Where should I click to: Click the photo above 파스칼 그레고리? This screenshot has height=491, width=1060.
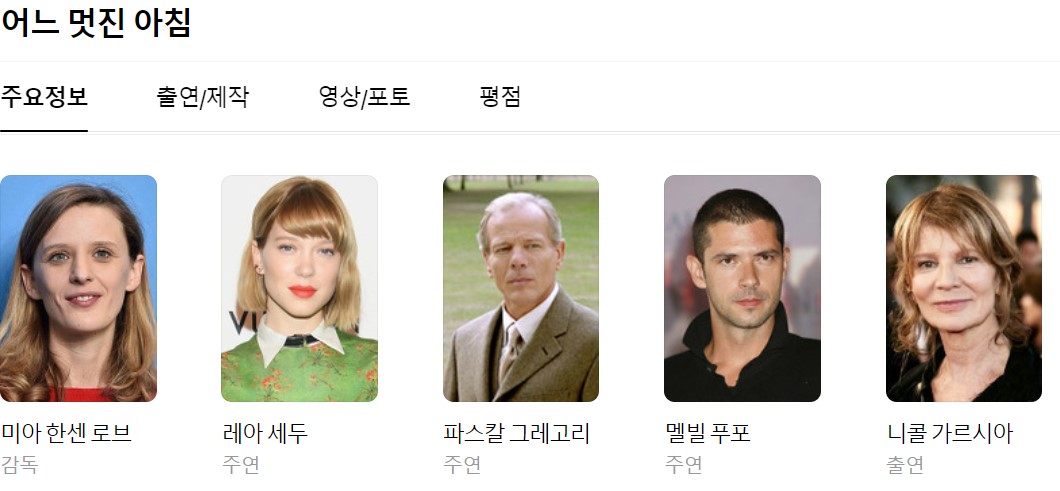click(x=521, y=288)
